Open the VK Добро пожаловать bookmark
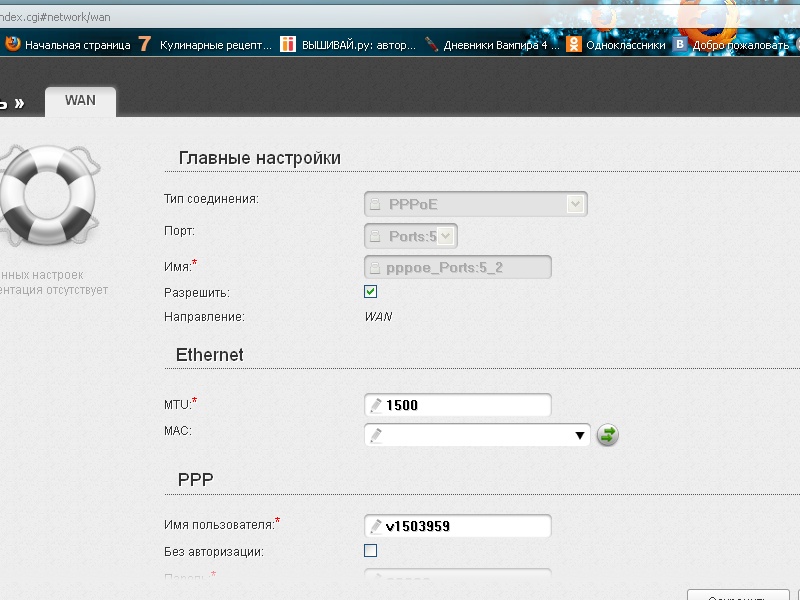 [735, 44]
